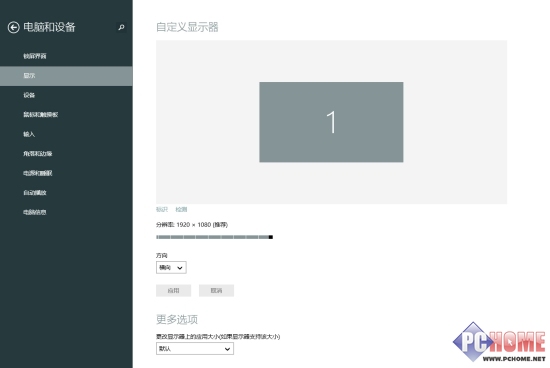Click the 标识 identify link

pos(162,209)
